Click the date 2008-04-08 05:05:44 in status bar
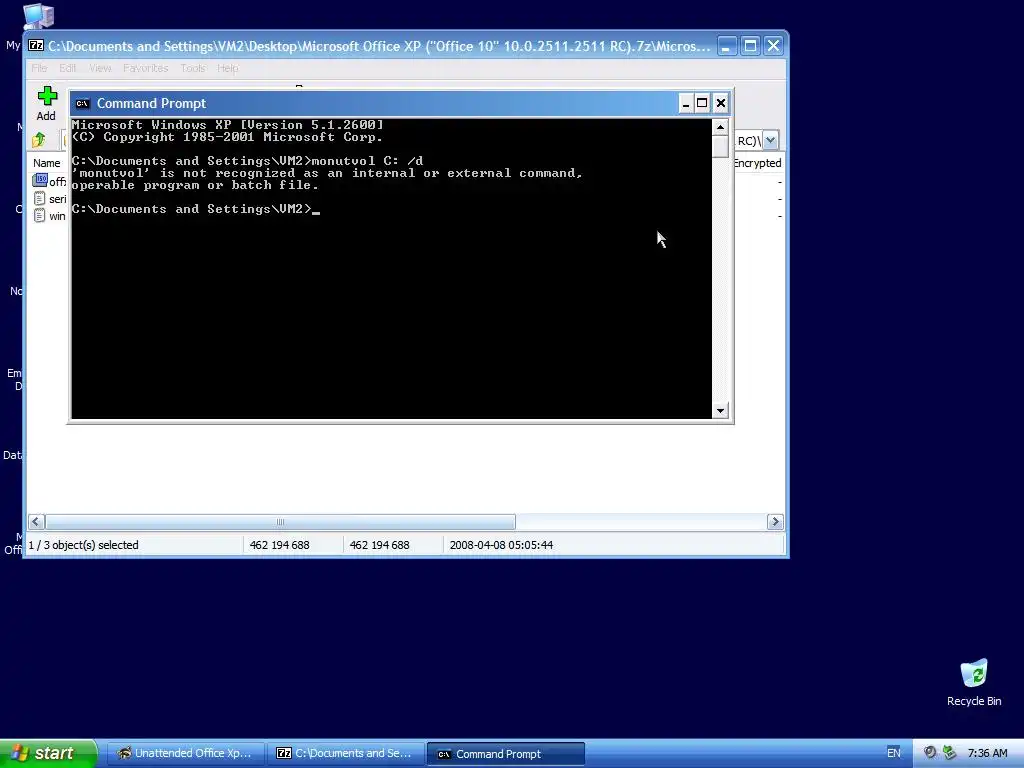 coord(501,545)
